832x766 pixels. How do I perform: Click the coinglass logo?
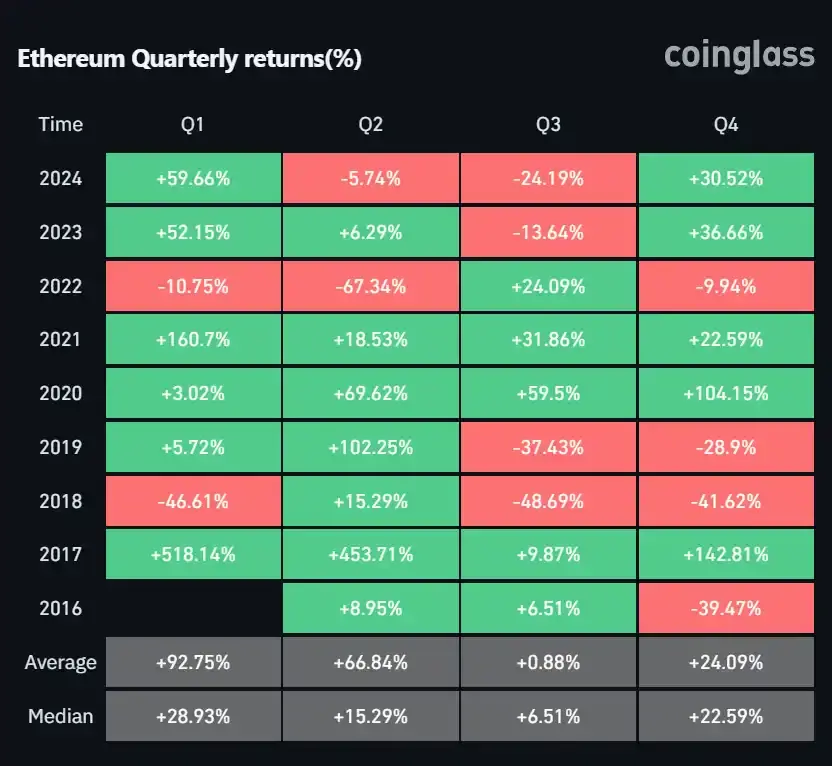(x=739, y=55)
